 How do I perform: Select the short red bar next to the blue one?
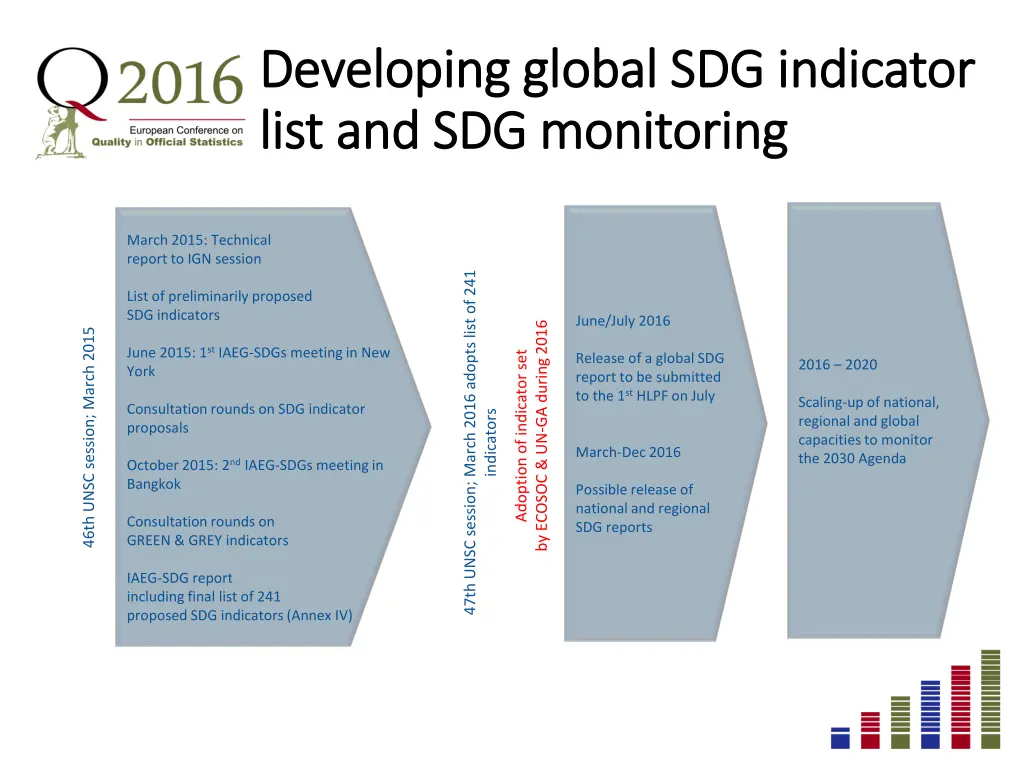[x=870, y=730]
